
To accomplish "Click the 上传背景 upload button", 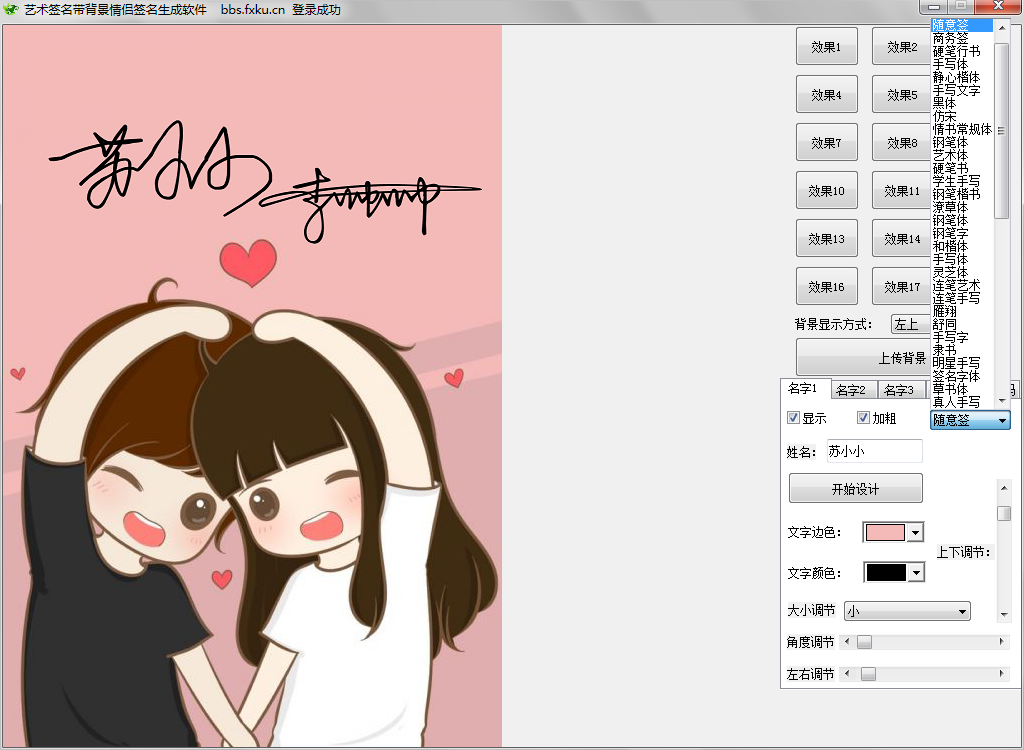I will pos(863,357).
